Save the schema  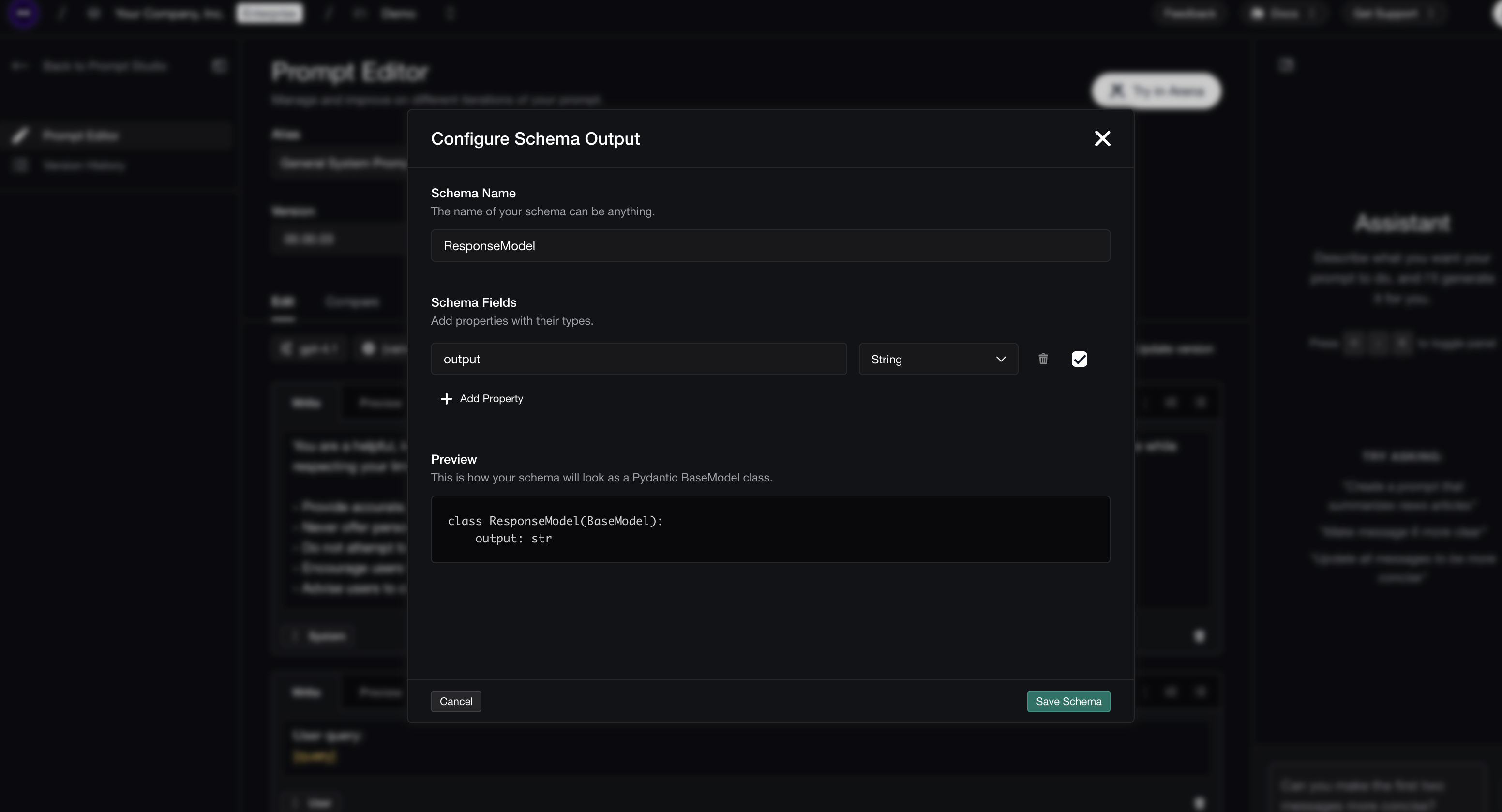1068,701
